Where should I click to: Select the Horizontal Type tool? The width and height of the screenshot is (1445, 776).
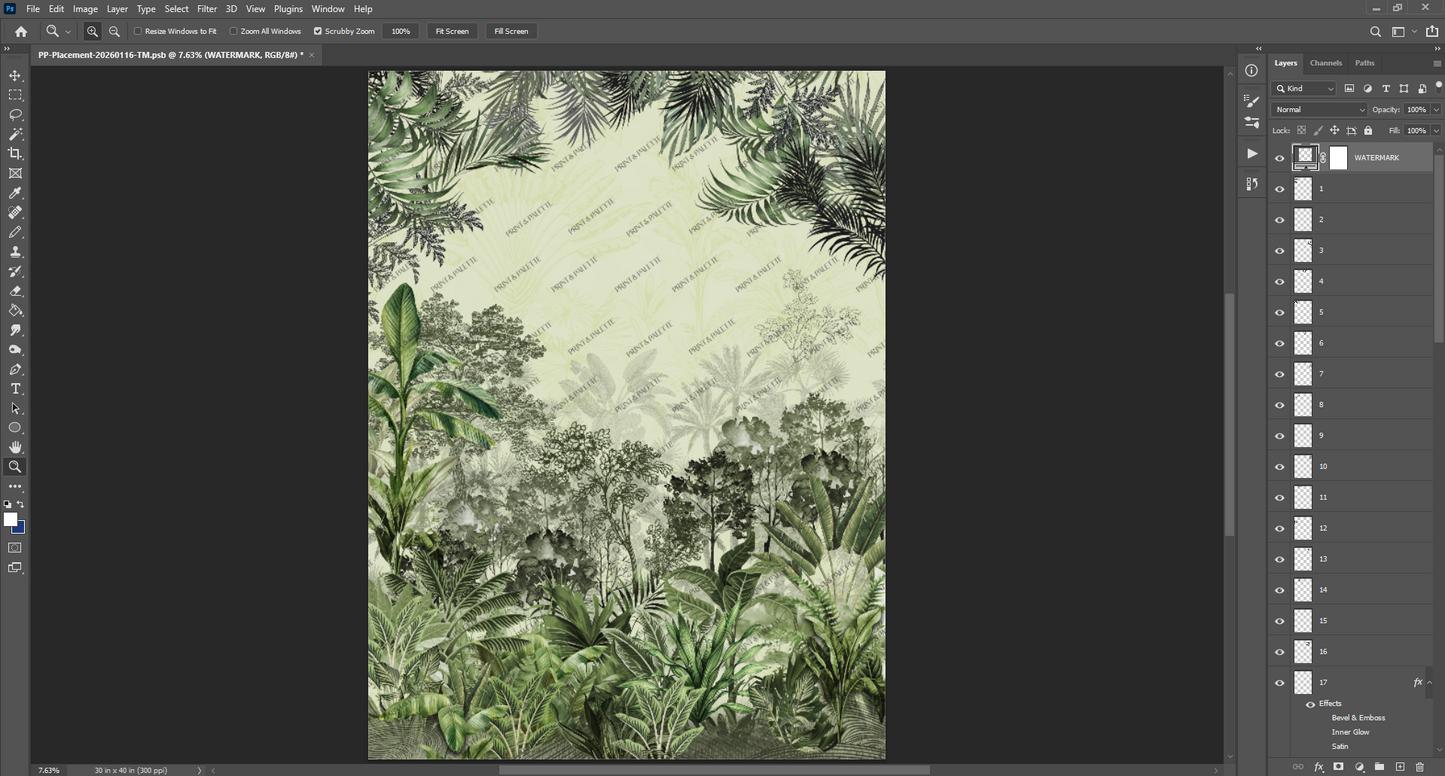(15, 389)
